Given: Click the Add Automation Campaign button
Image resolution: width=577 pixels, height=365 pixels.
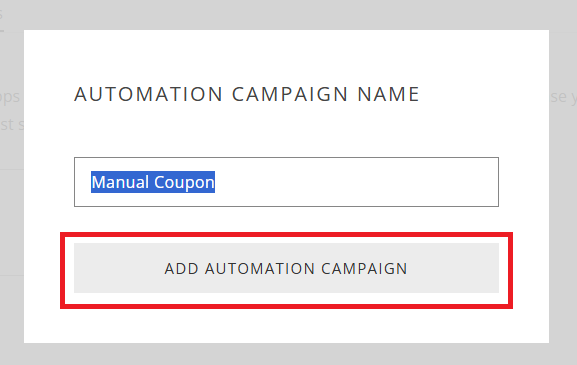Looking at the screenshot, I should (286, 268).
